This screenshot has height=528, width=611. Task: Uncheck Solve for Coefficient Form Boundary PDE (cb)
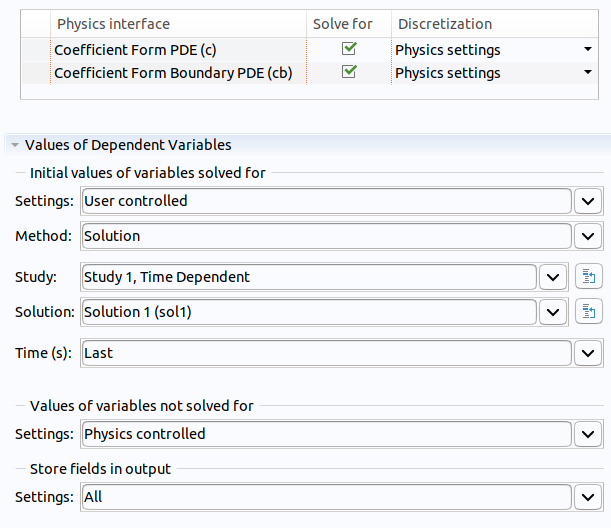(x=349, y=72)
